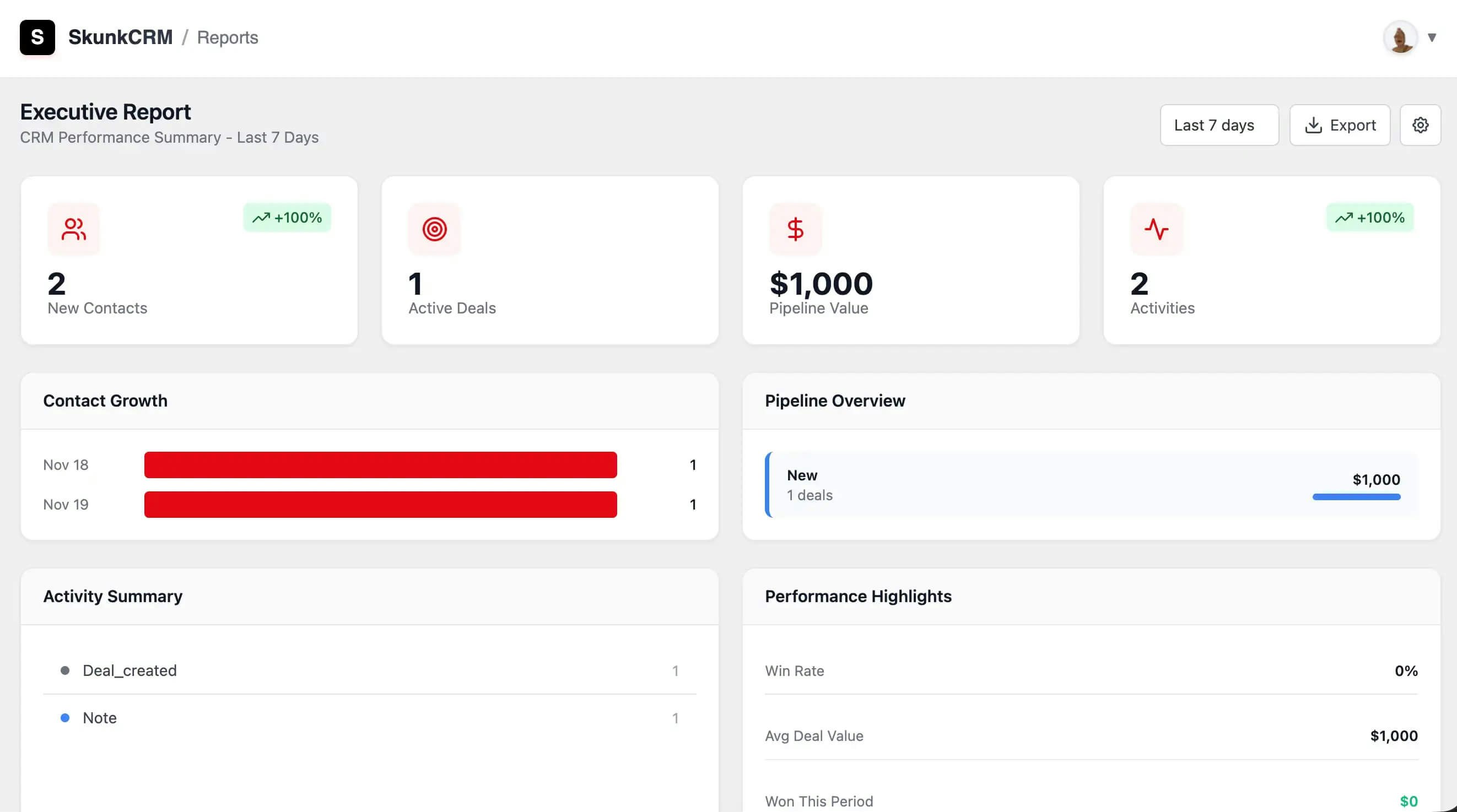
Task: Click the New stage progress bar
Action: 1356,497
